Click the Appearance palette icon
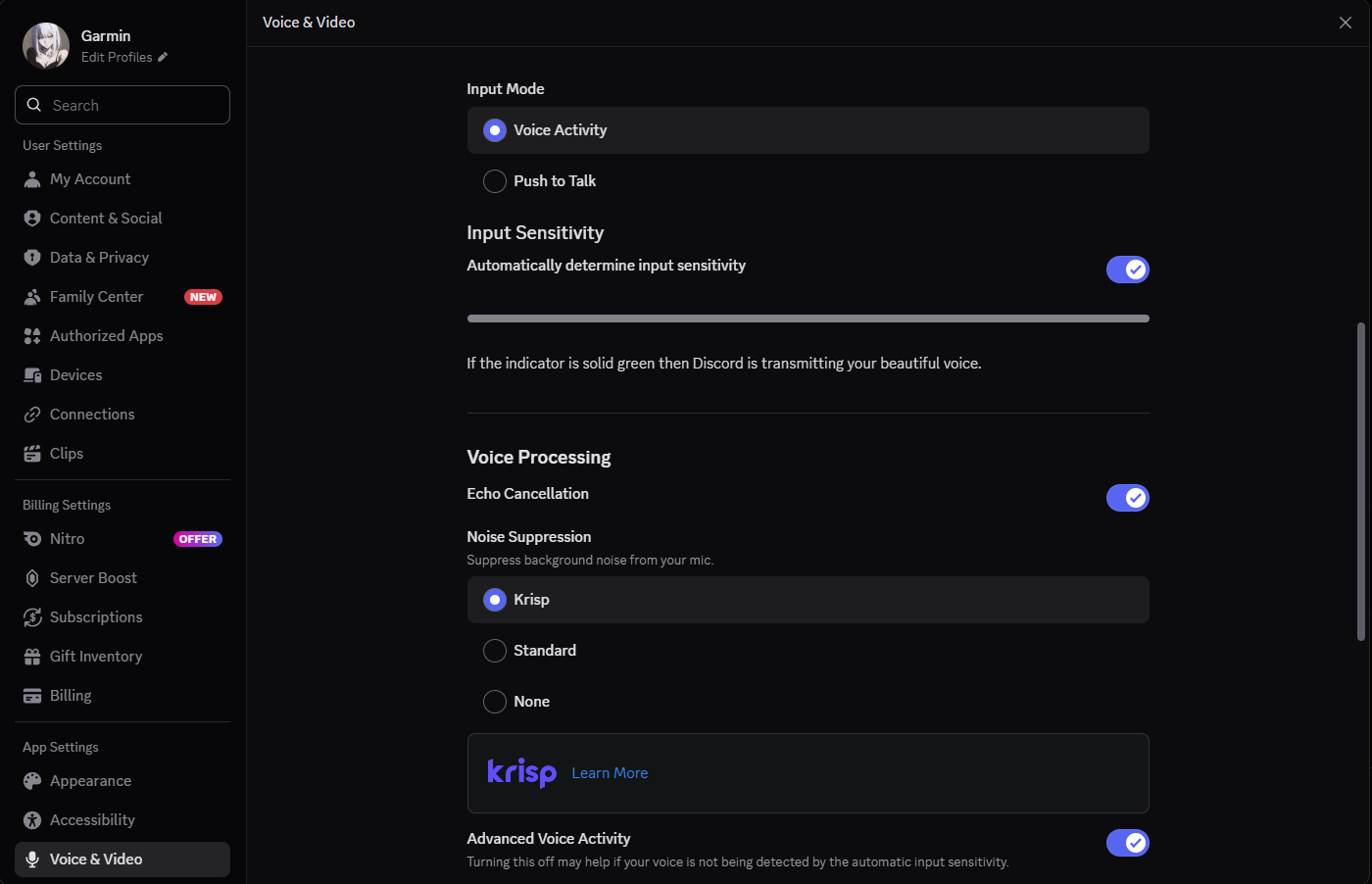Viewport: 1372px width, 884px height. (32, 781)
